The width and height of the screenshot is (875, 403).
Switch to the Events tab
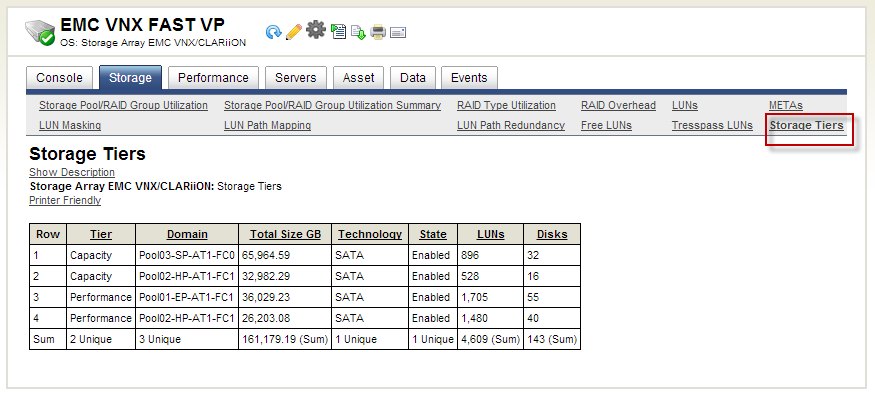(469, 78)
